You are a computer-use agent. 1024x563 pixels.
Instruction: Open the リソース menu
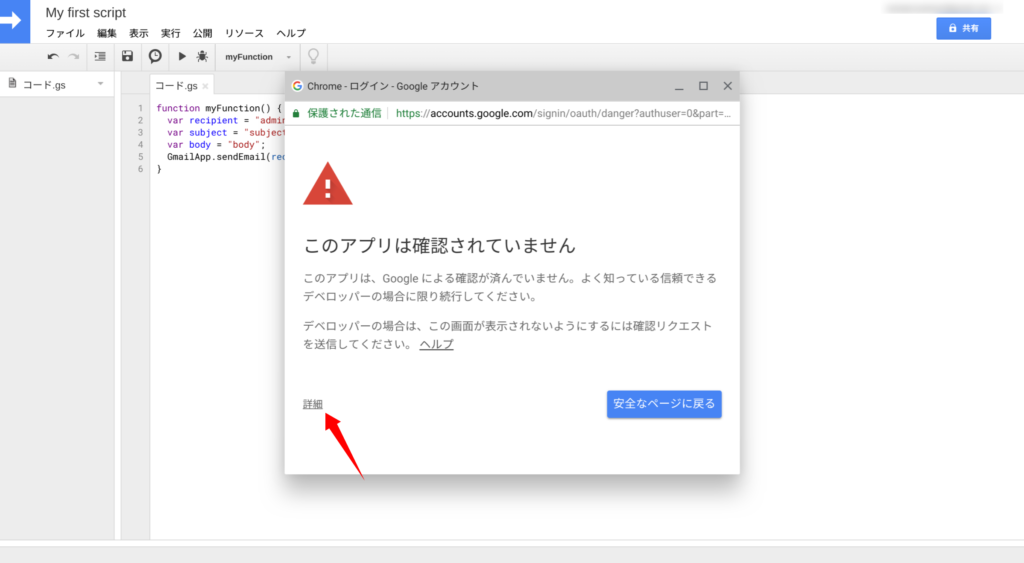coord(244,33)
